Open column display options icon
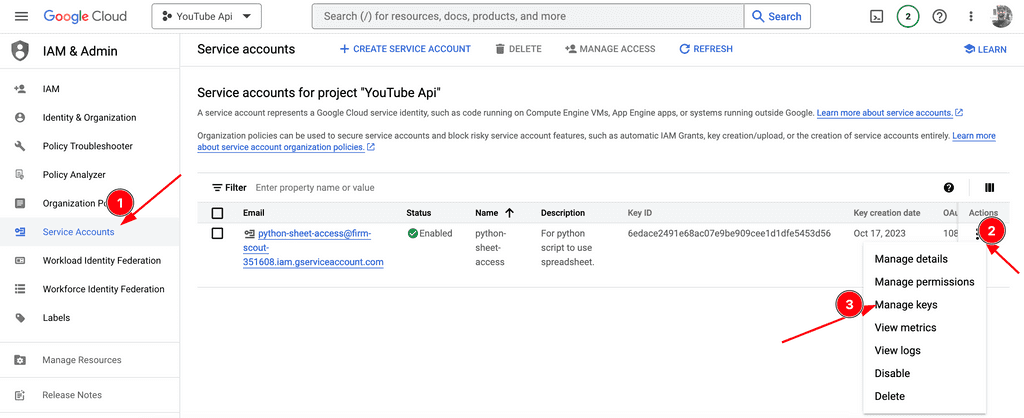The image size is (1024, 418). pyautogui.click(x=989, y=187)
